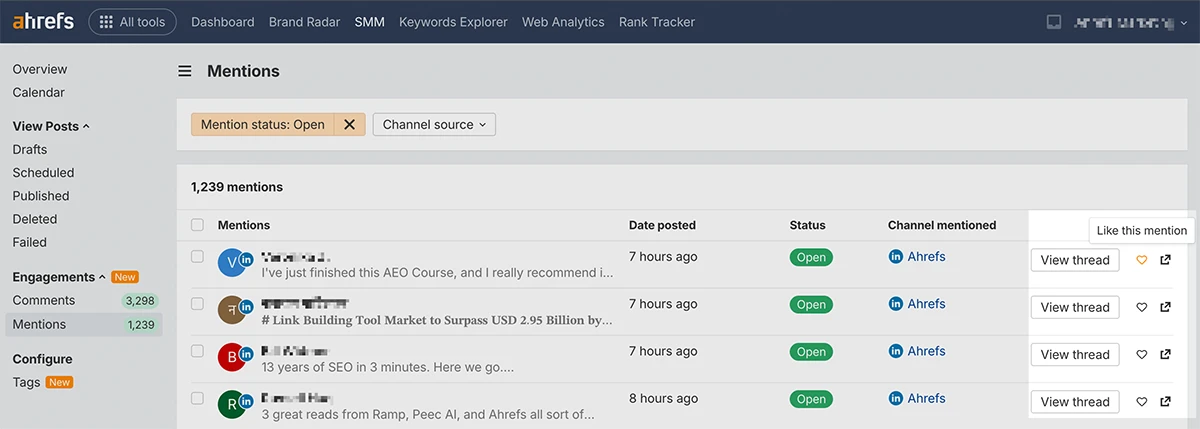Open Drafts posts
Image resolution: width=1200 pixels, height=429 pixels.
click(x=30, y=149)
